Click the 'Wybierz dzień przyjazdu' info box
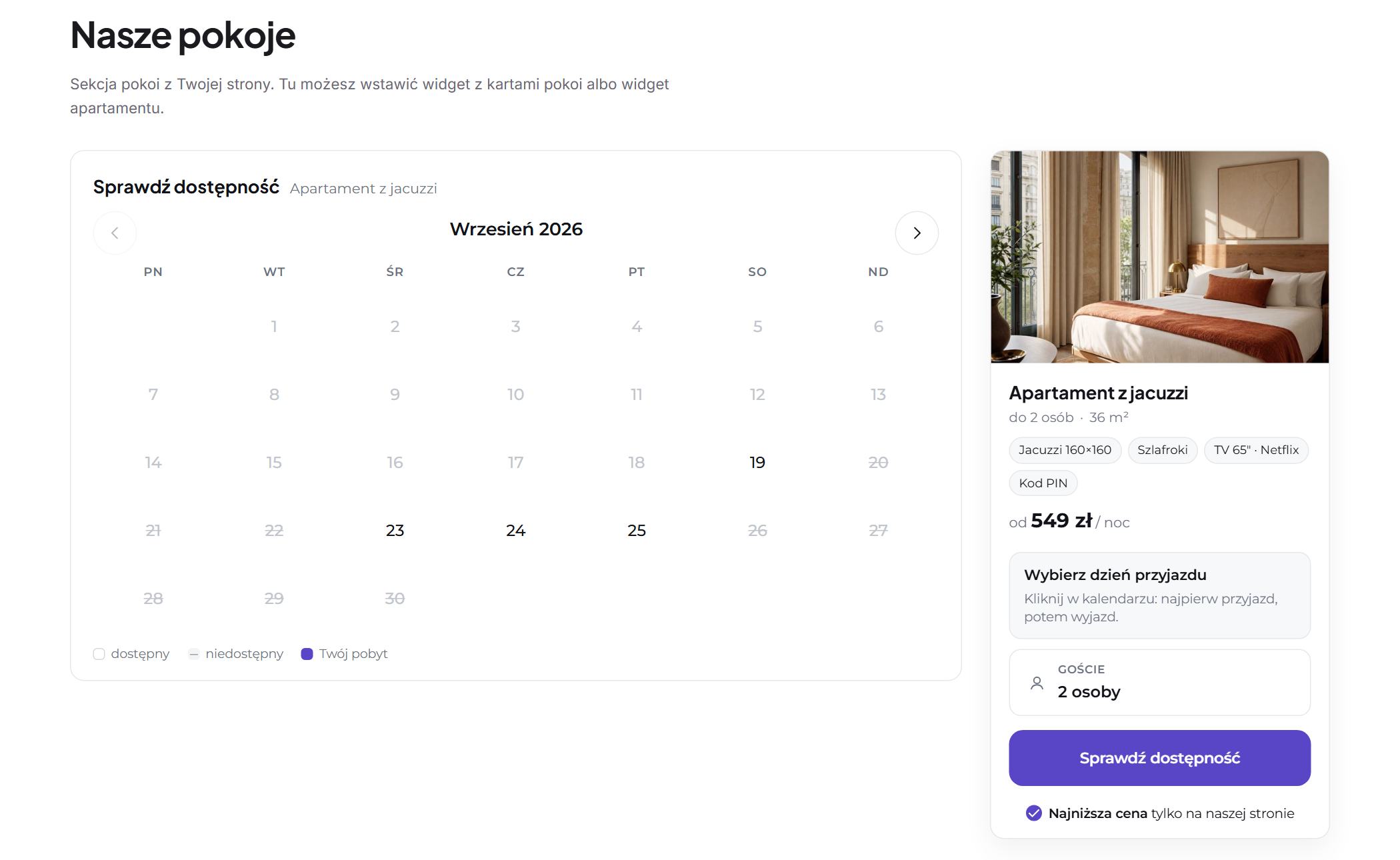This screenshot has width=1400, height=860. [1159, 595]
